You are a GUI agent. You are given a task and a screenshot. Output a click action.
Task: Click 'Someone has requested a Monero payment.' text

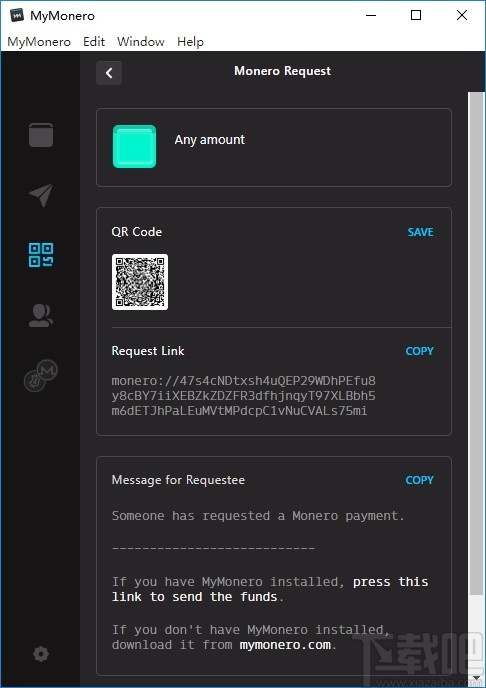pyautogui.click(x=258, y=516)
